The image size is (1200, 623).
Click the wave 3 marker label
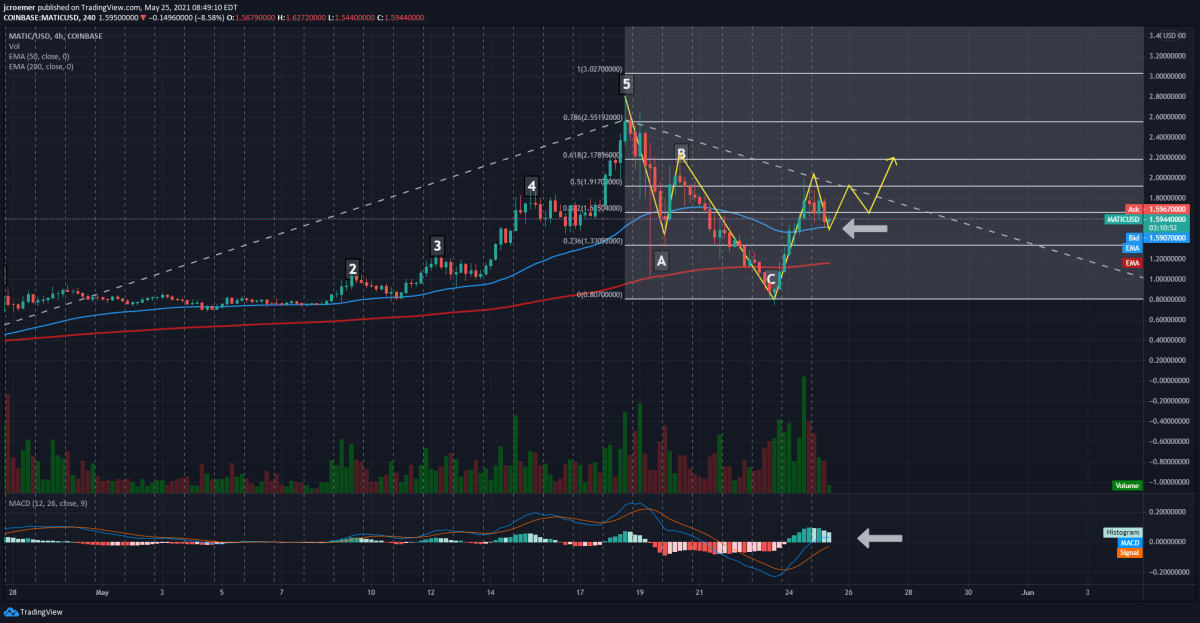click(x=437, y=245)
